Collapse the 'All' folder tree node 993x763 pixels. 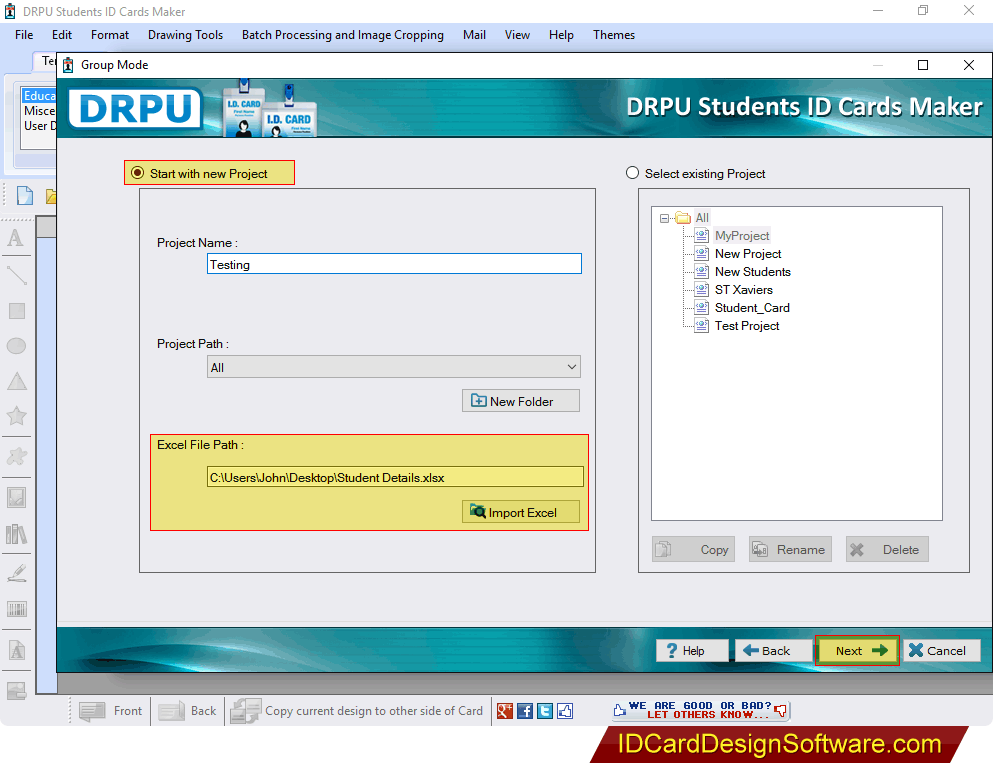pyautogui.click(x=664, y=218)
